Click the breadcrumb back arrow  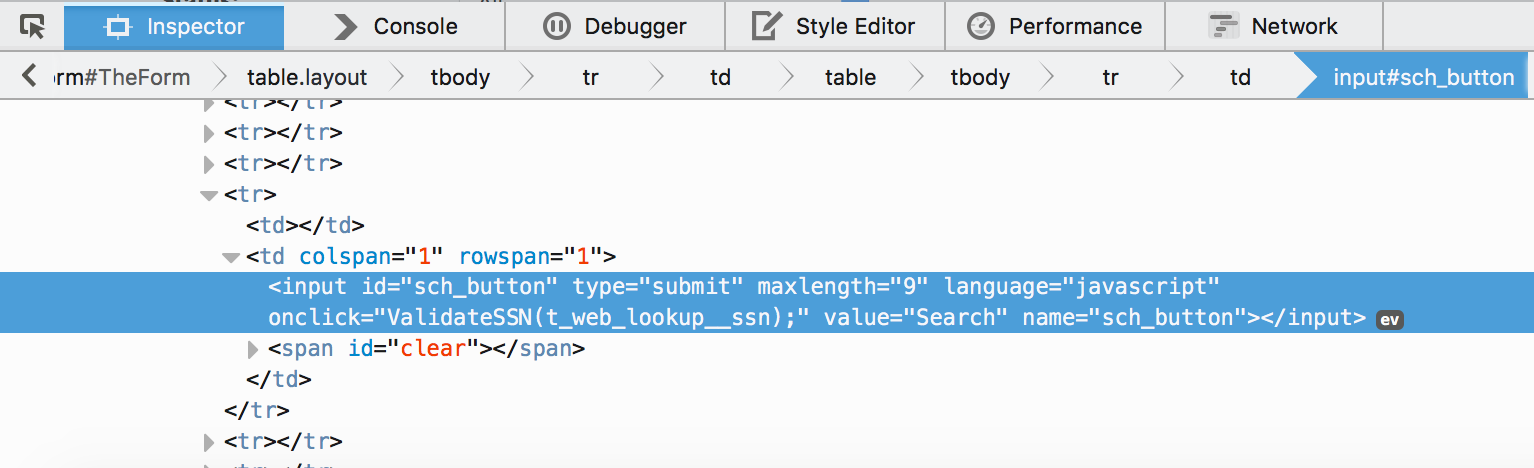coord(28,76)
